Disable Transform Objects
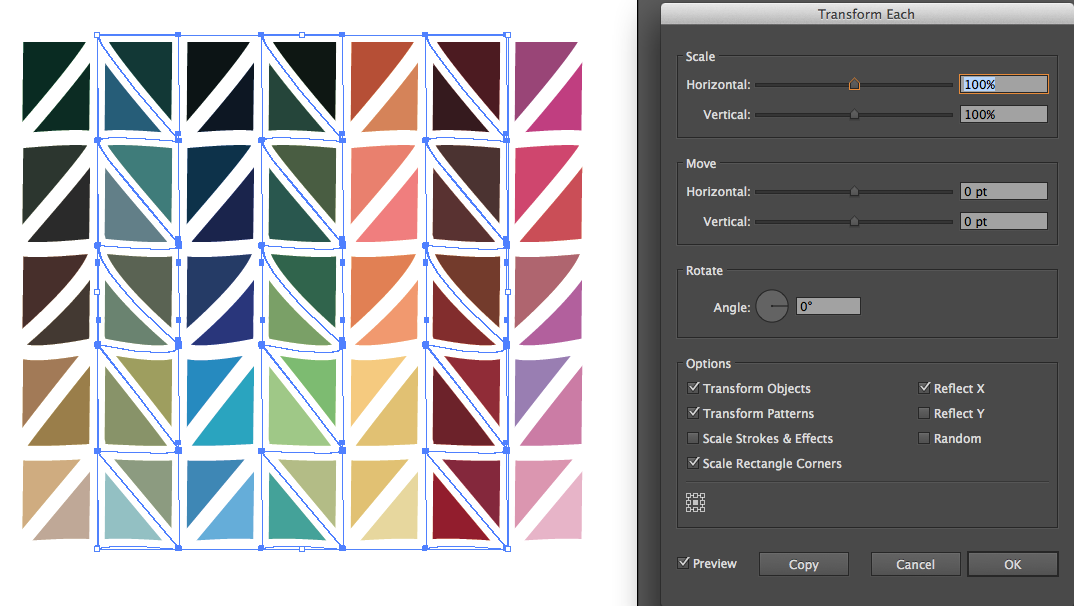Viewport: 1074px width, 606px height. [x=694, y=388]
